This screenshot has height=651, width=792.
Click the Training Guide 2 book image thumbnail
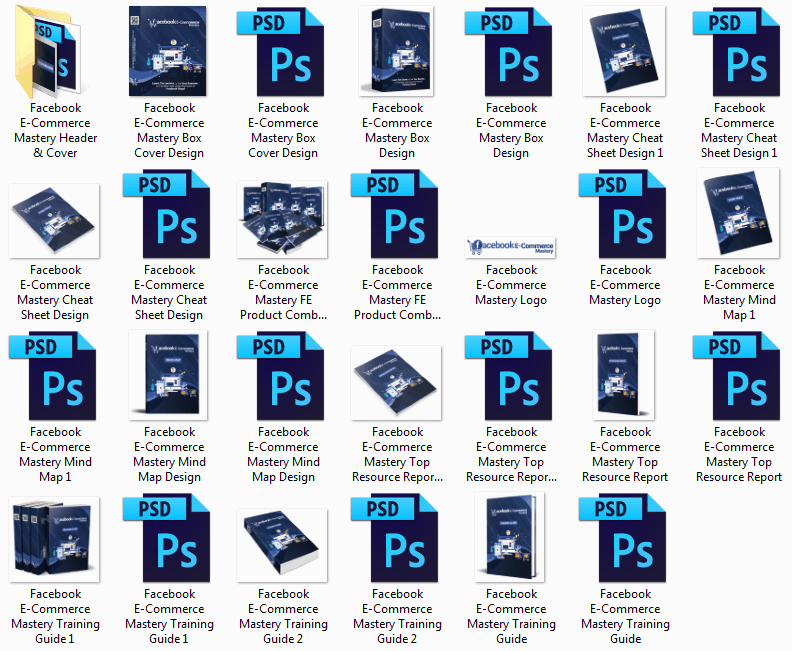coord(284,541)
